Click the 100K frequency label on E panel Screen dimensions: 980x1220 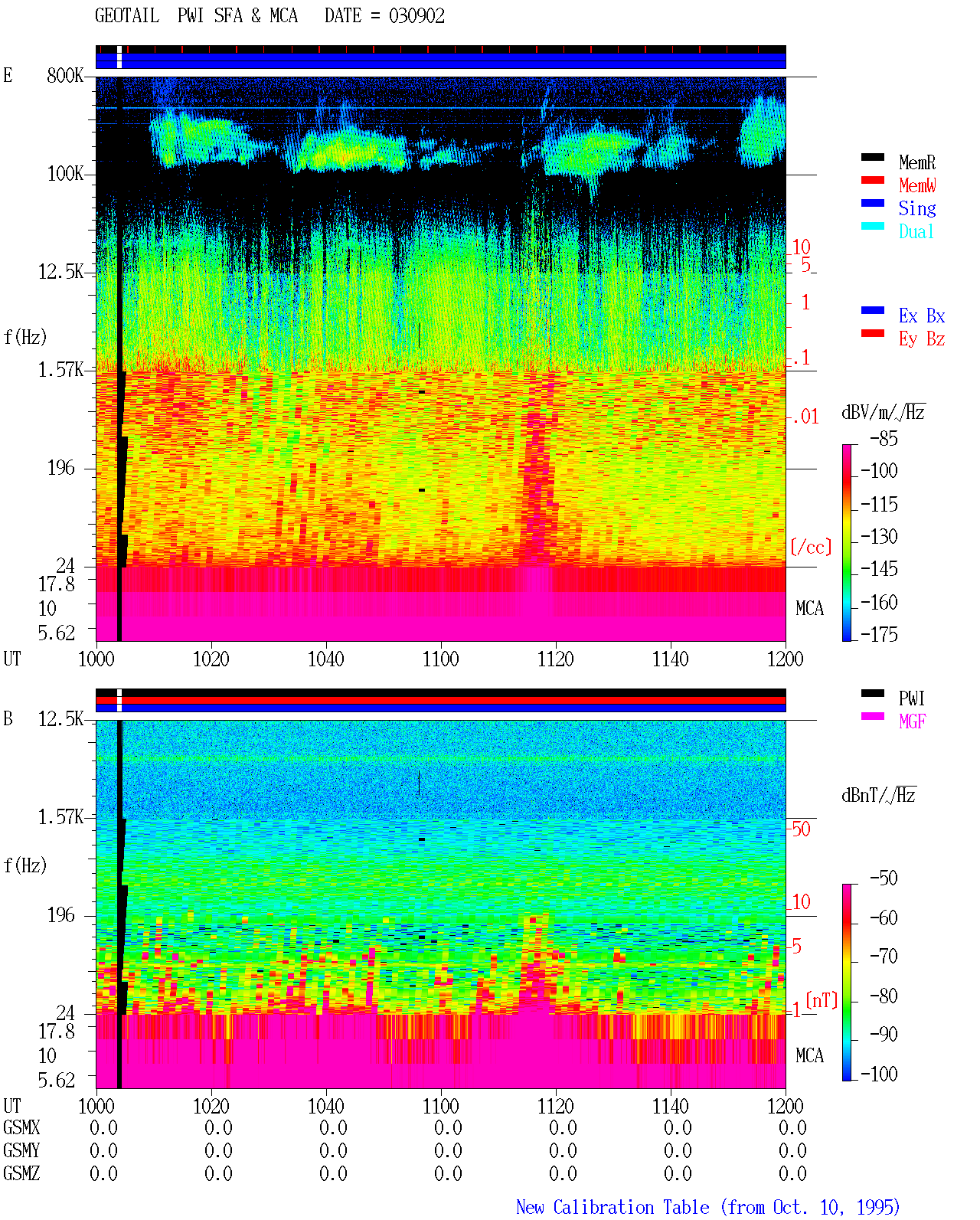pyautogui.click(x=65, y=173)
